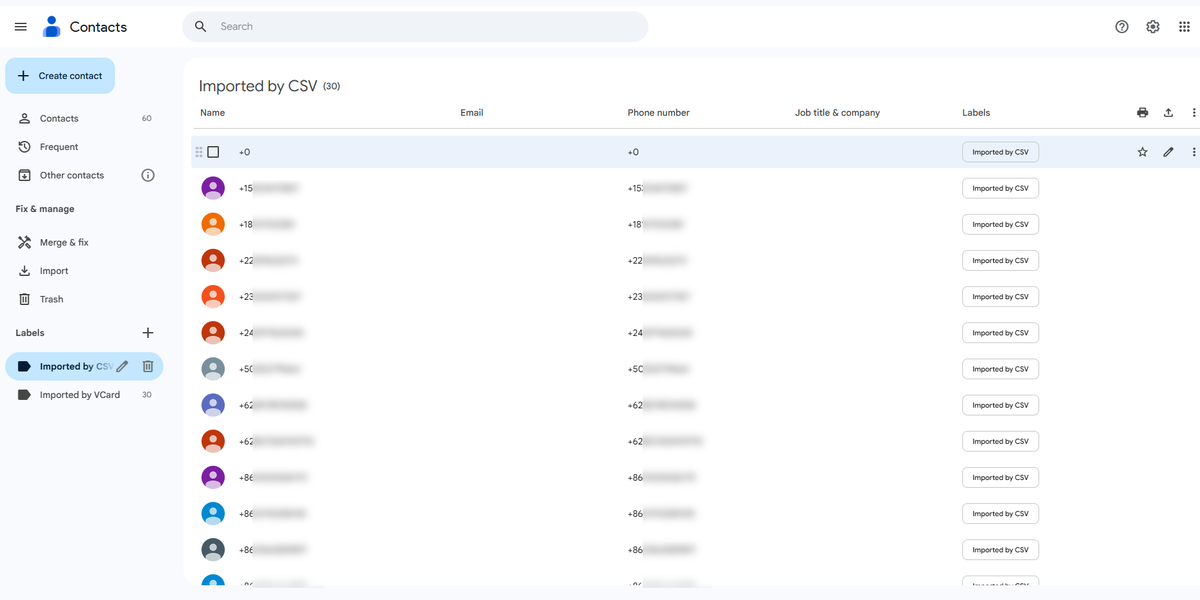Open Frequent contacts

pyautogui.click(x=84, y=147)
